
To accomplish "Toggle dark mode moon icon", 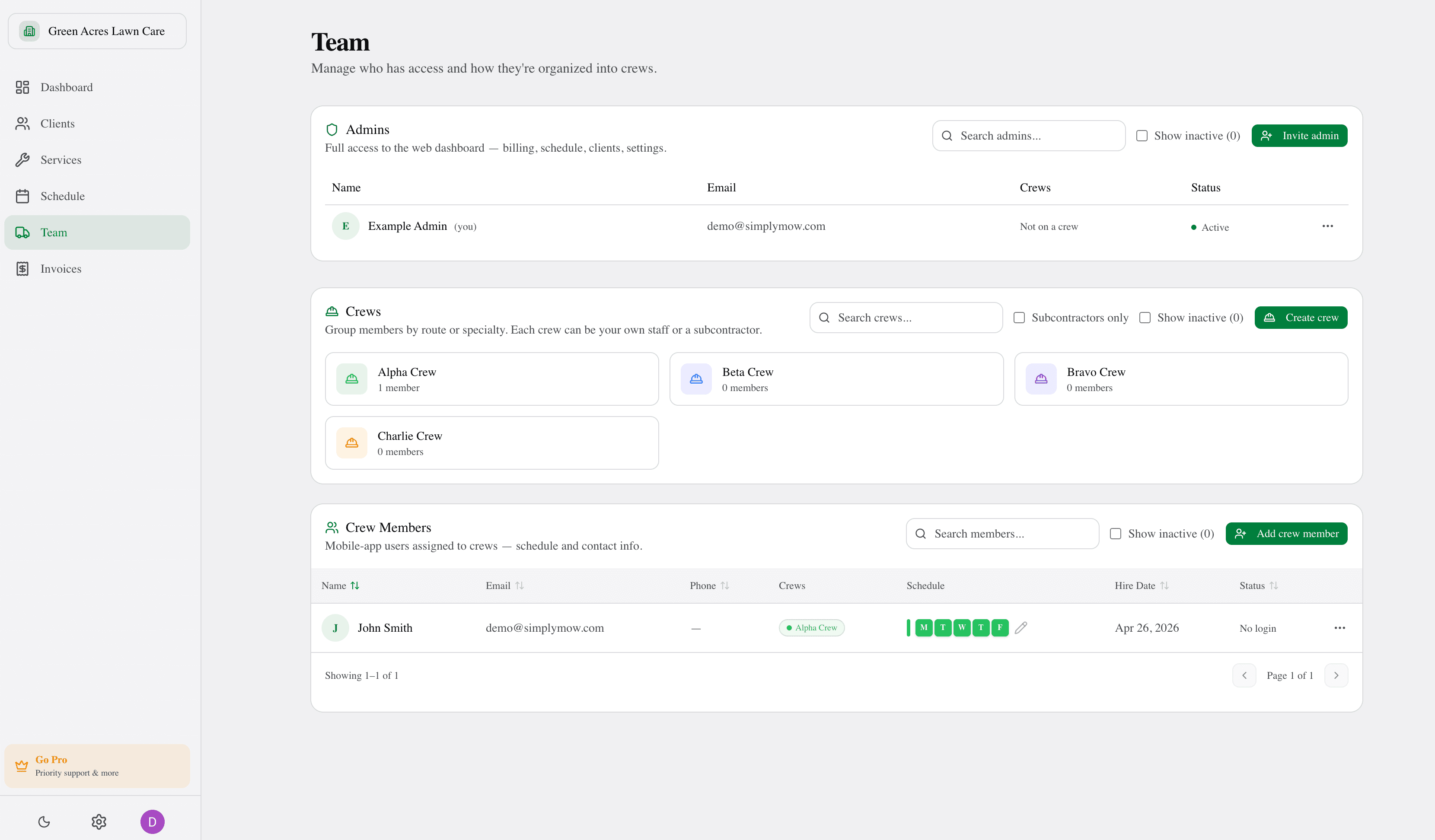I will coord(44,821).
